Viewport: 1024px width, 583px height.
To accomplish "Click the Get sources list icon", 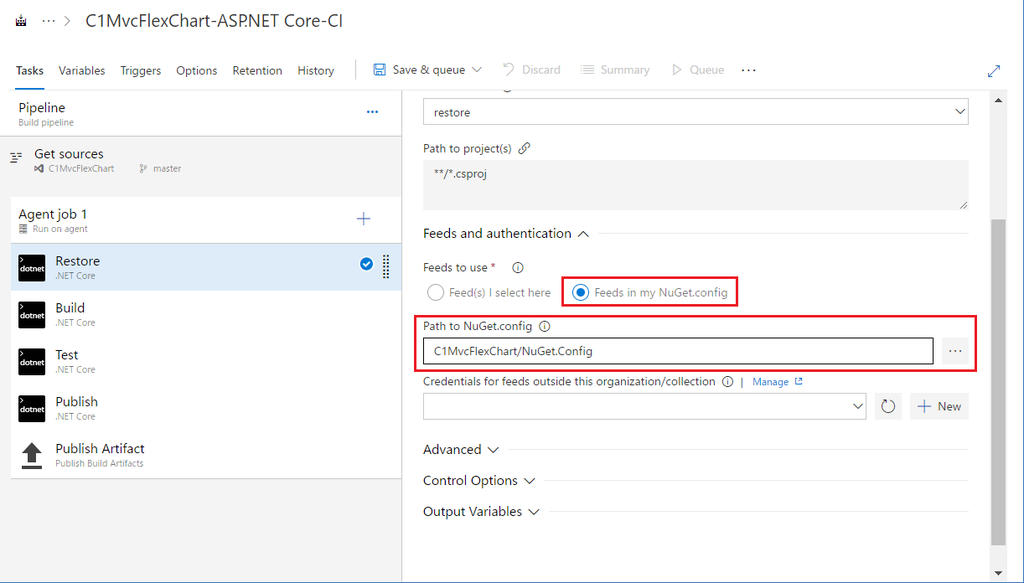I will 16,157.
